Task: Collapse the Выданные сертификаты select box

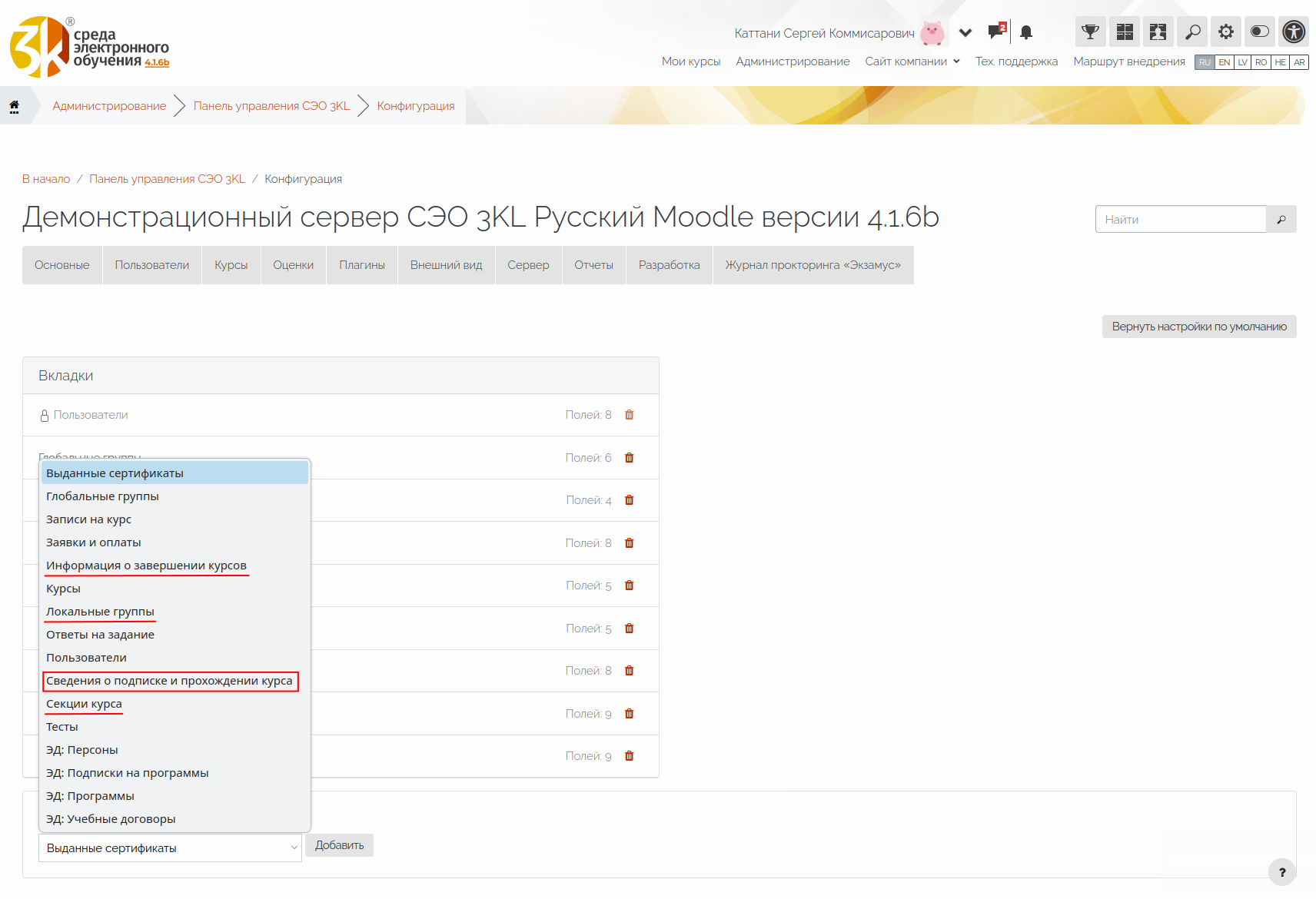Action: coord(170,848)
